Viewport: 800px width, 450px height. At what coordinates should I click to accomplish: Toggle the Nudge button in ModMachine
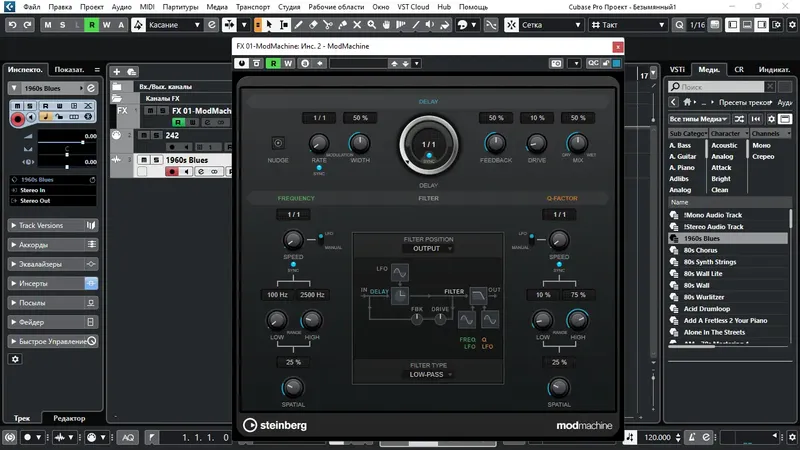click(x=278, y=143)
